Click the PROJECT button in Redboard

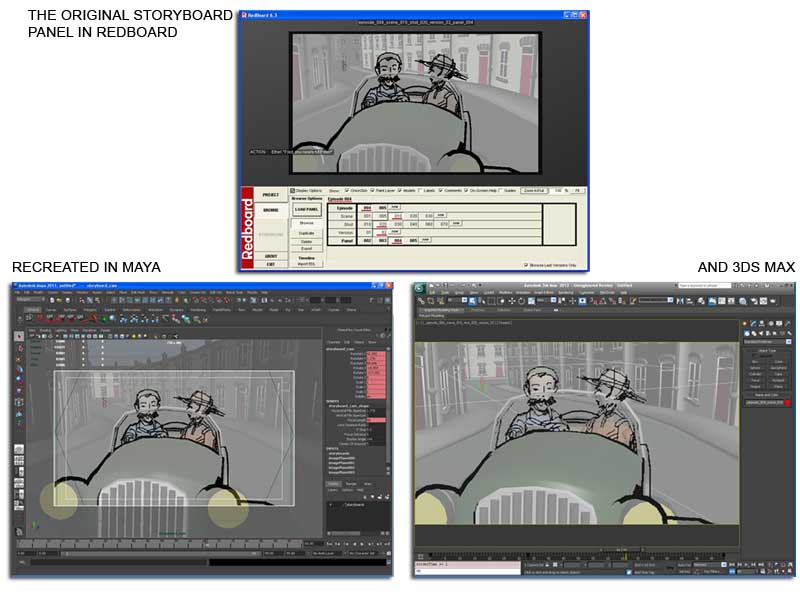pyautogui.click(x=270, y=195)
